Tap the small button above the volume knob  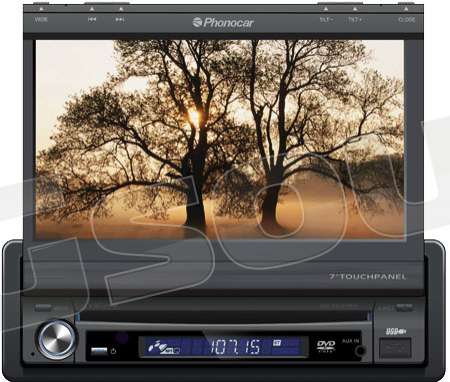coord(43,307)
